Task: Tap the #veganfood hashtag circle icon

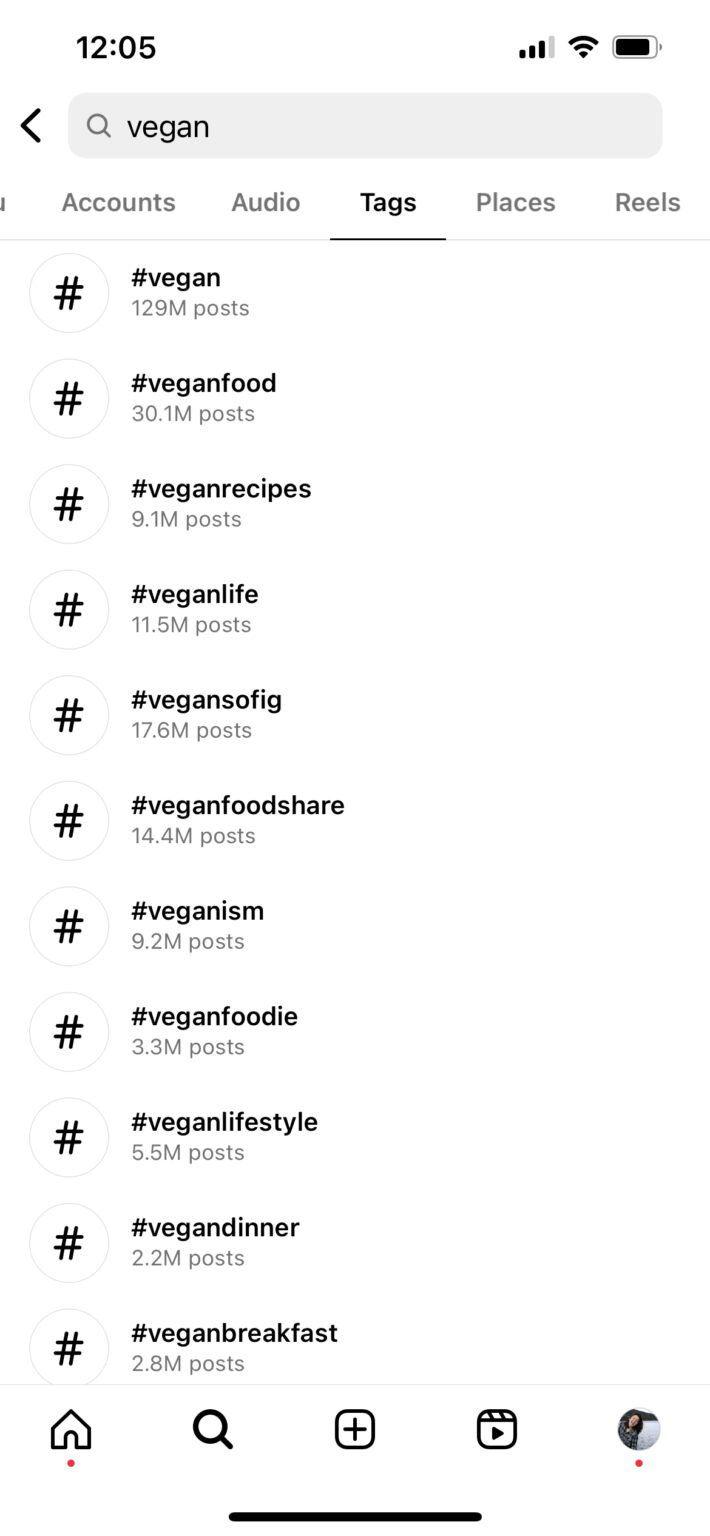Action: pos(69,398)
